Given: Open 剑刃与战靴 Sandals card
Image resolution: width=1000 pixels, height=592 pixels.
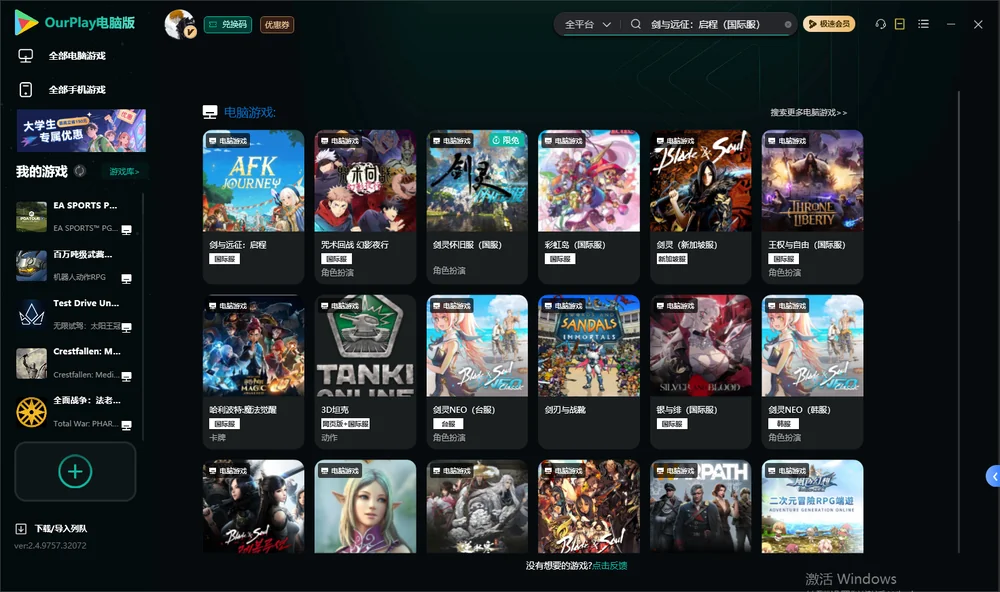Looking at the screenshot, I should coord(589,372).
